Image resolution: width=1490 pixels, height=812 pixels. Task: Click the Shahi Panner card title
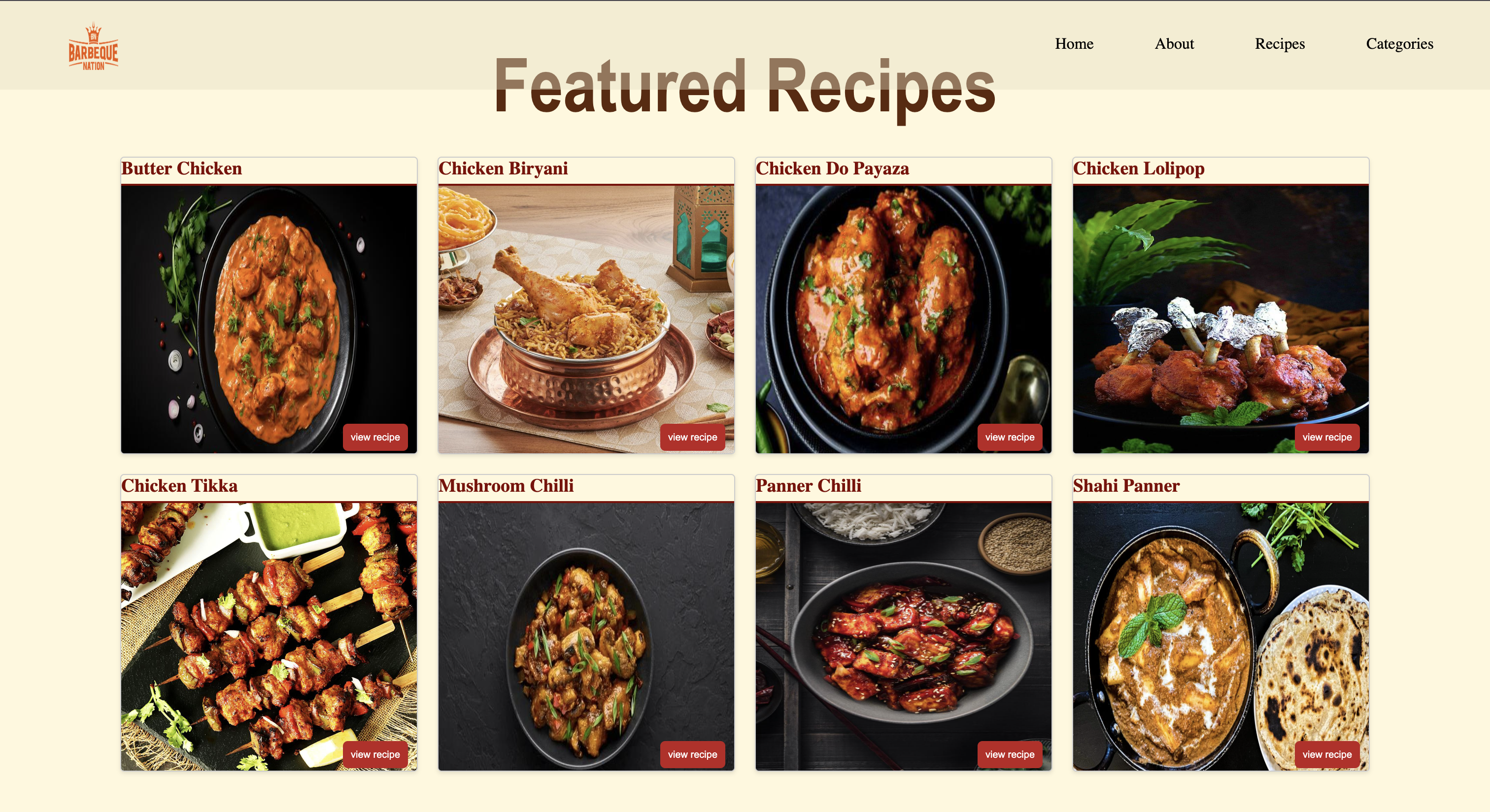[x=1125, y=485]
